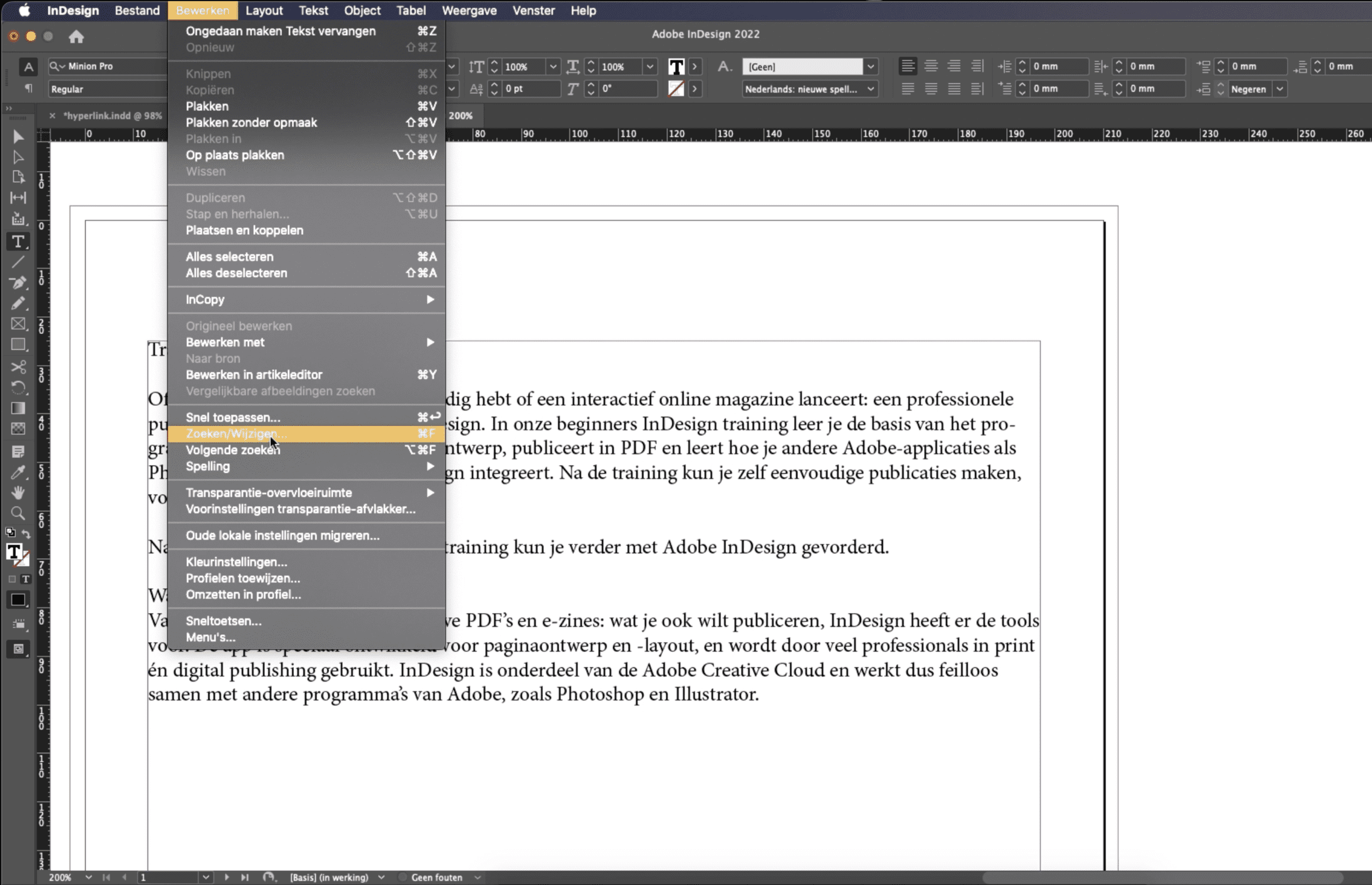Go to last page button
1372x885 pixels.
[x=245, y=877]
